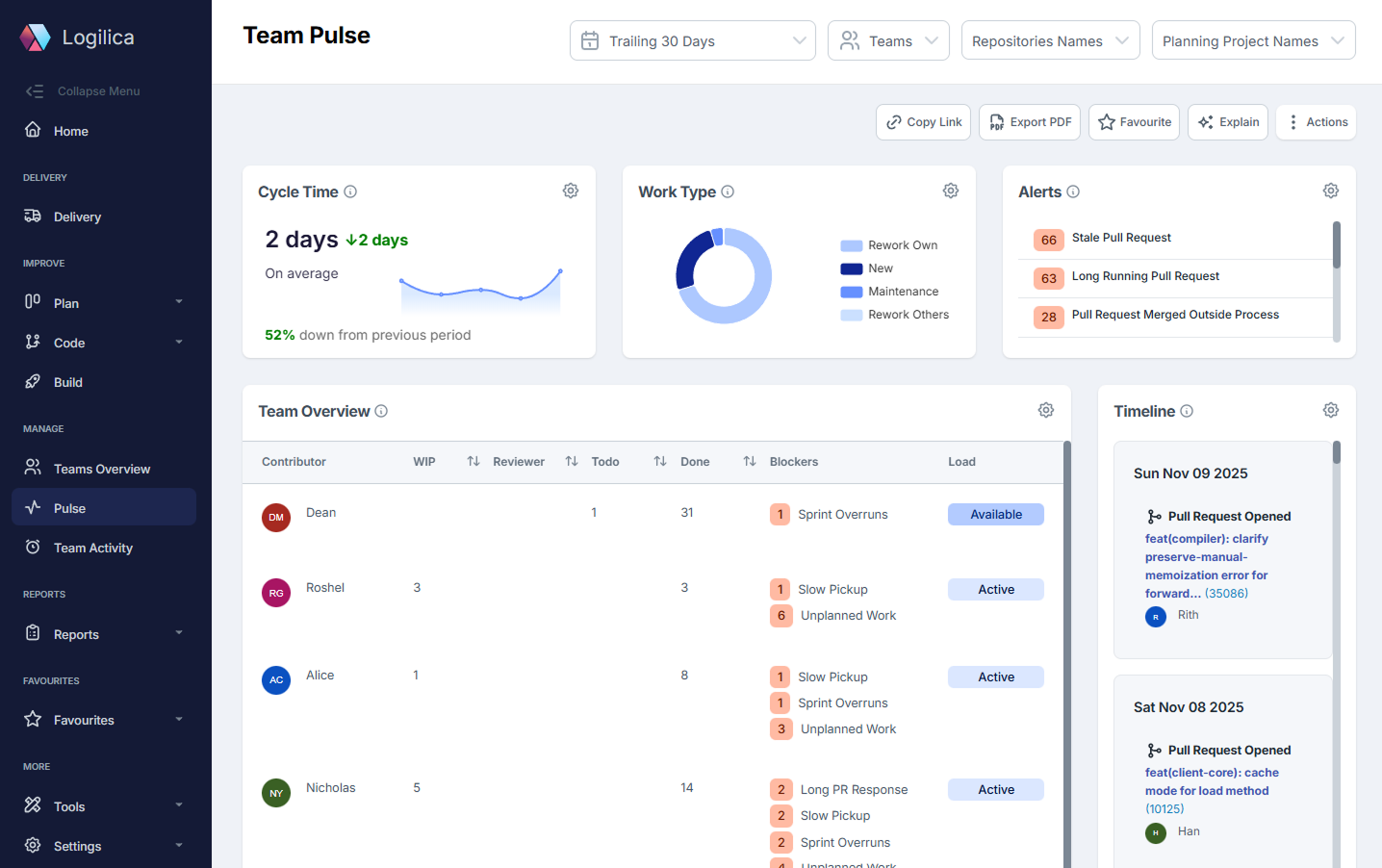Open Work Type settings gear
The height and width of the screenshot is (868, 1382).
951,191
